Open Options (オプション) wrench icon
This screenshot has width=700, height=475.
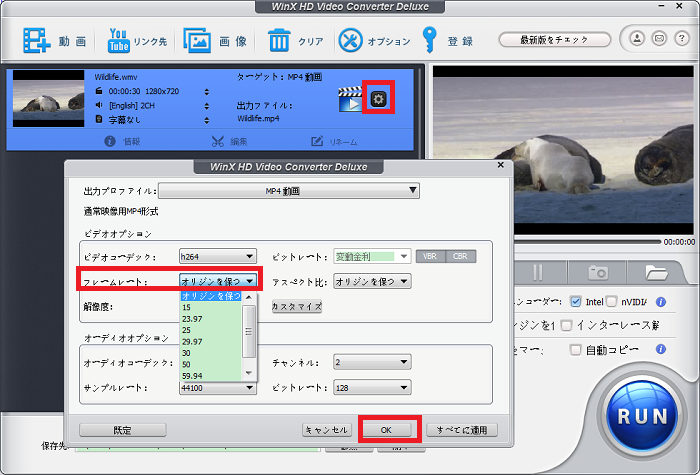(351, 41)
